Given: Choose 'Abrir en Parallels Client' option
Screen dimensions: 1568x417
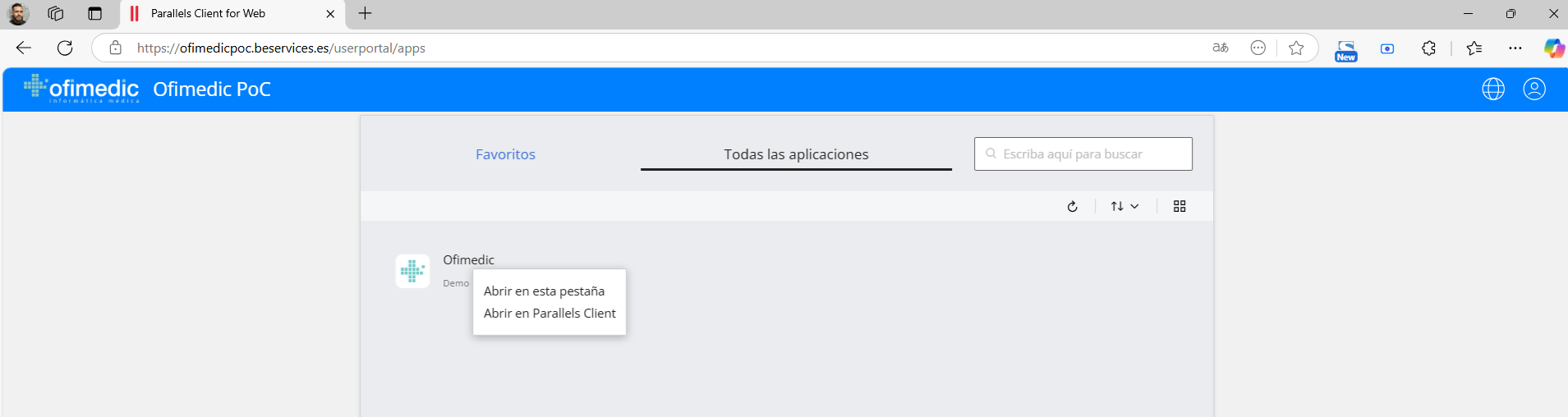Looking at the screenshot, I should 549,314.
